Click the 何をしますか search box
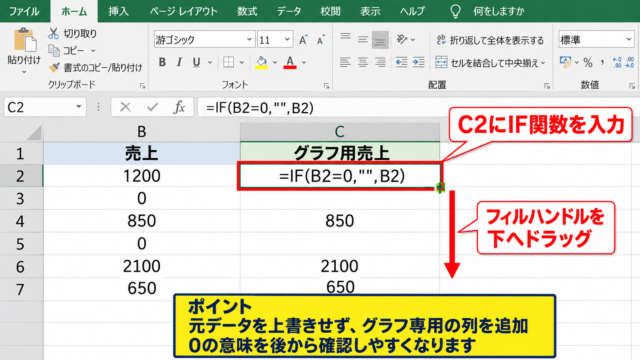This screenshot has height=360, width=640. point(498,11)
